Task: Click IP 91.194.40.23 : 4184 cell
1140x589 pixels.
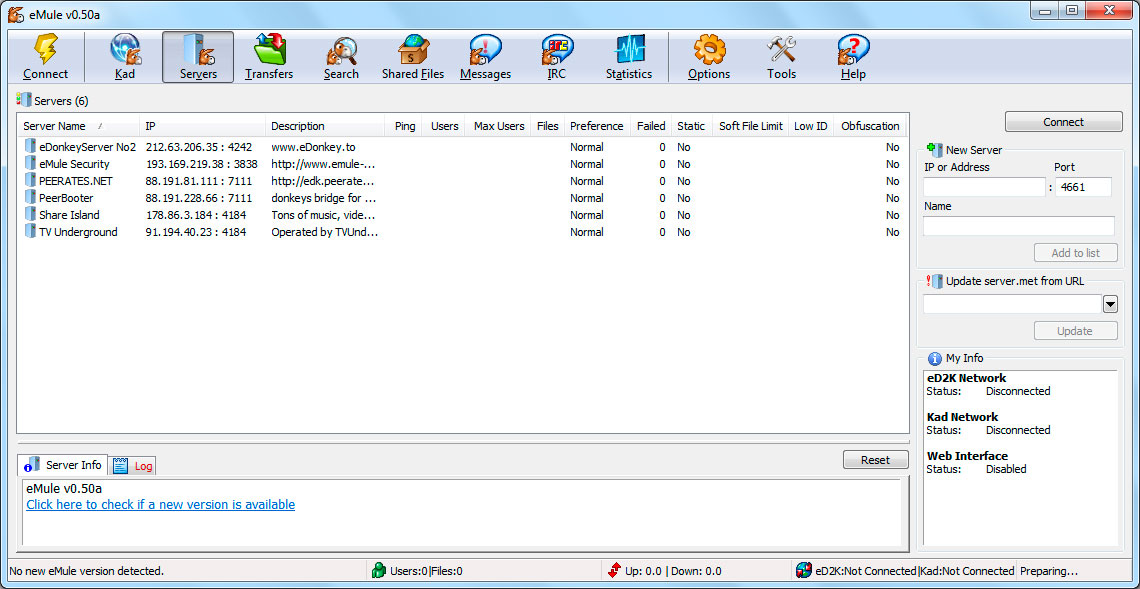Action: point(196,232)
